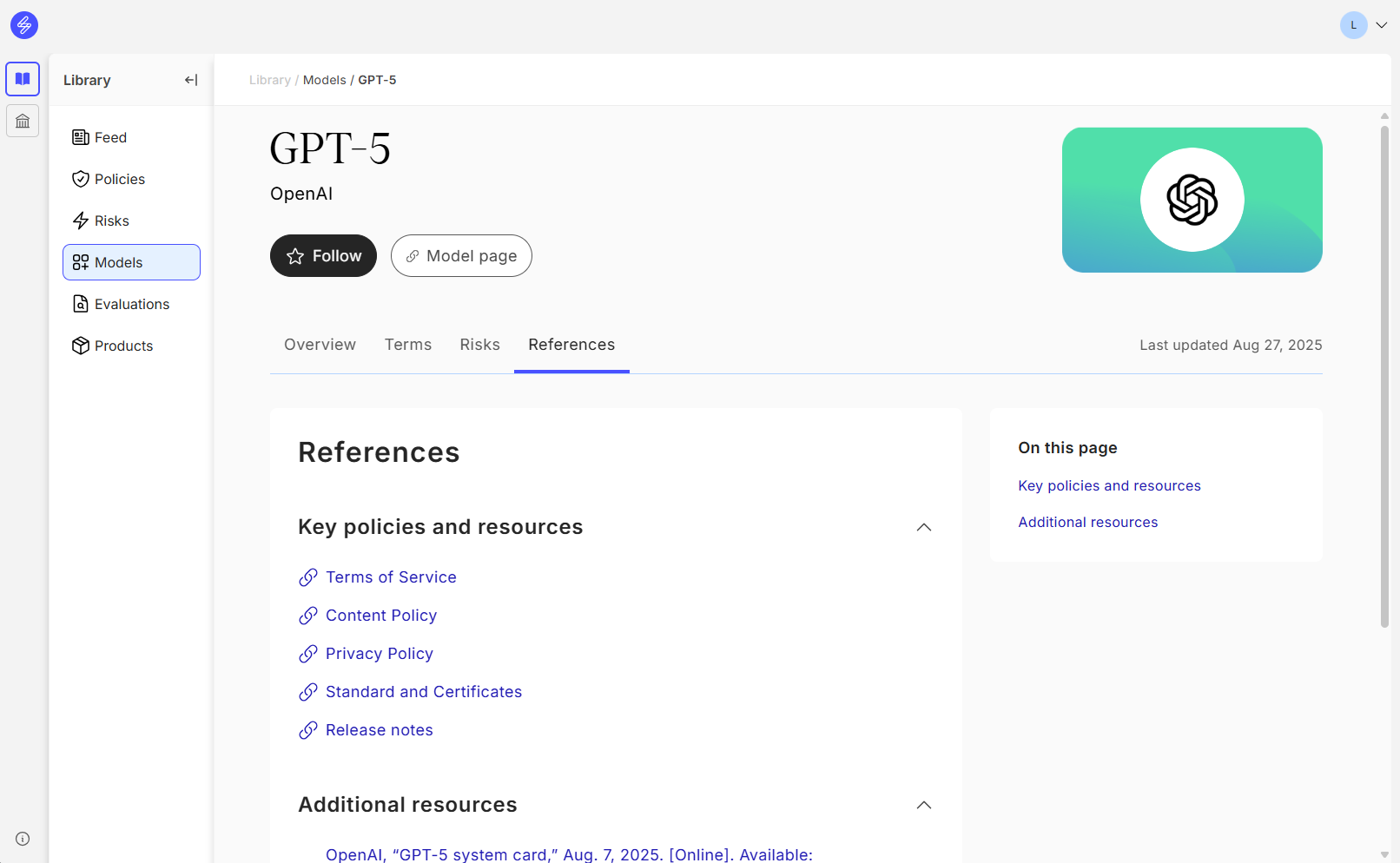Click the info icon at bottom left
The width and height of the screenshot is (1400, 863).
23,839
